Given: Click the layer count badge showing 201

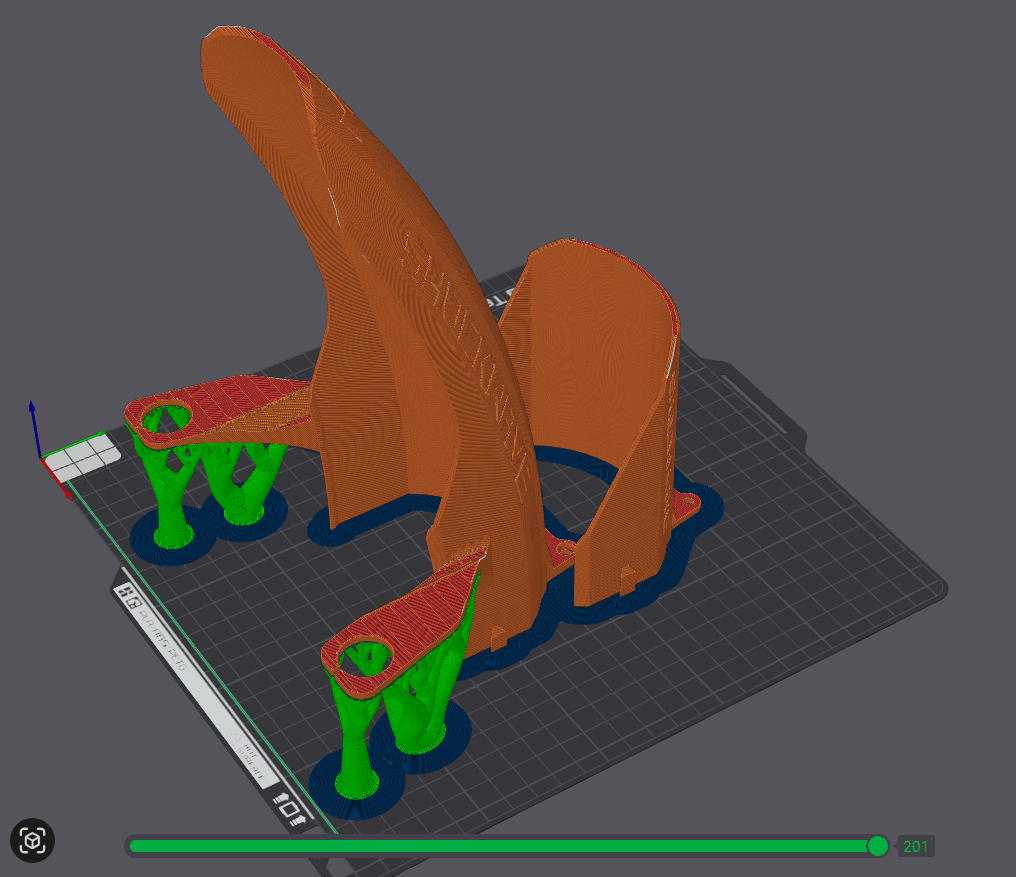Looking at the screenshot, I should 916,846.
